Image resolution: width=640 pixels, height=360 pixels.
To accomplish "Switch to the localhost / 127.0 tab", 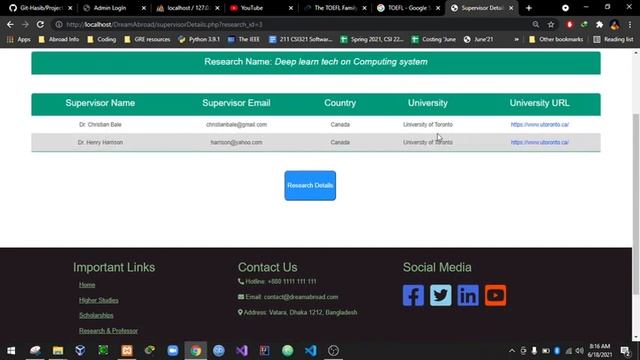I will click(x=188, y=8).
